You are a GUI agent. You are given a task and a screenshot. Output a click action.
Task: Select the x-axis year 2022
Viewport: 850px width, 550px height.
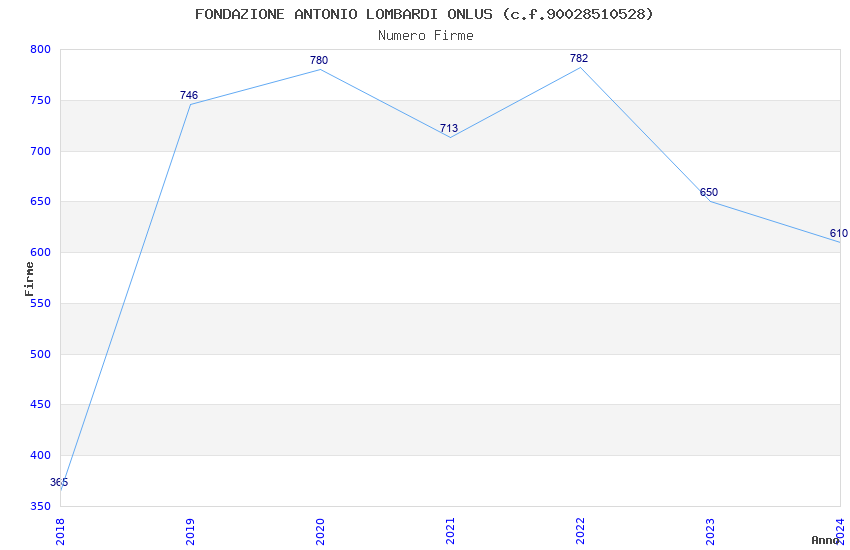tap(581, 532)
